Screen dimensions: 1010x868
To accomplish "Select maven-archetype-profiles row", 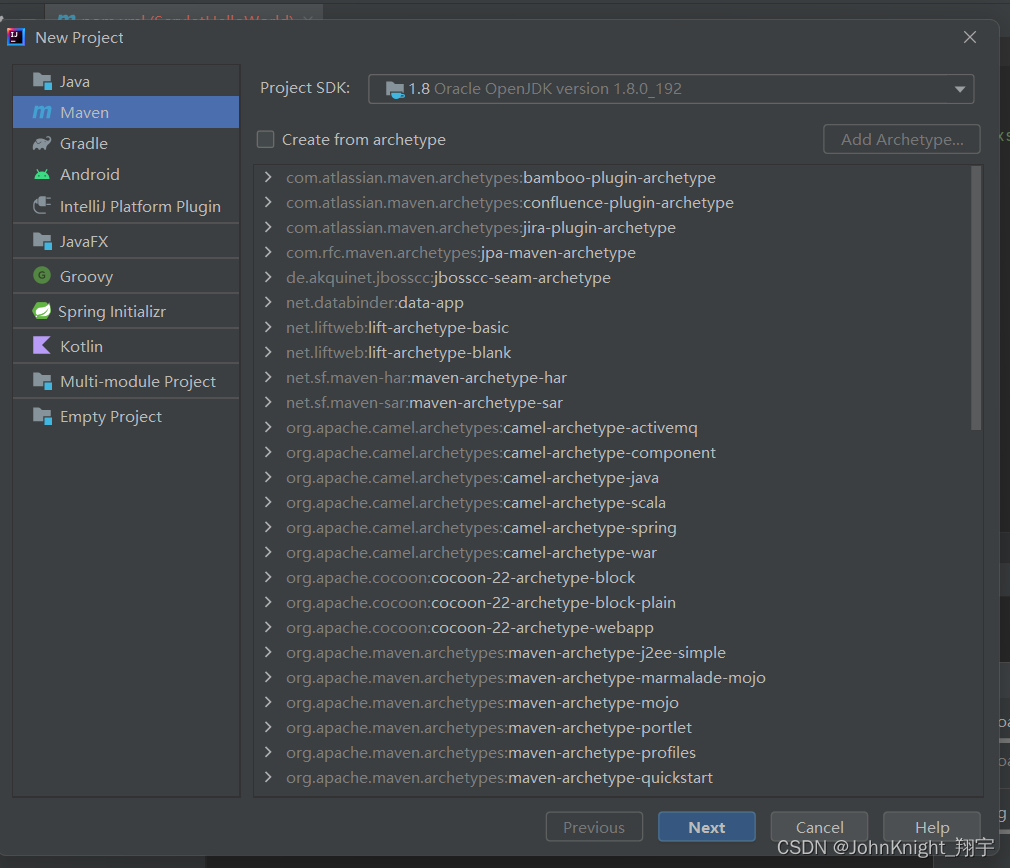I will (612, 752).
